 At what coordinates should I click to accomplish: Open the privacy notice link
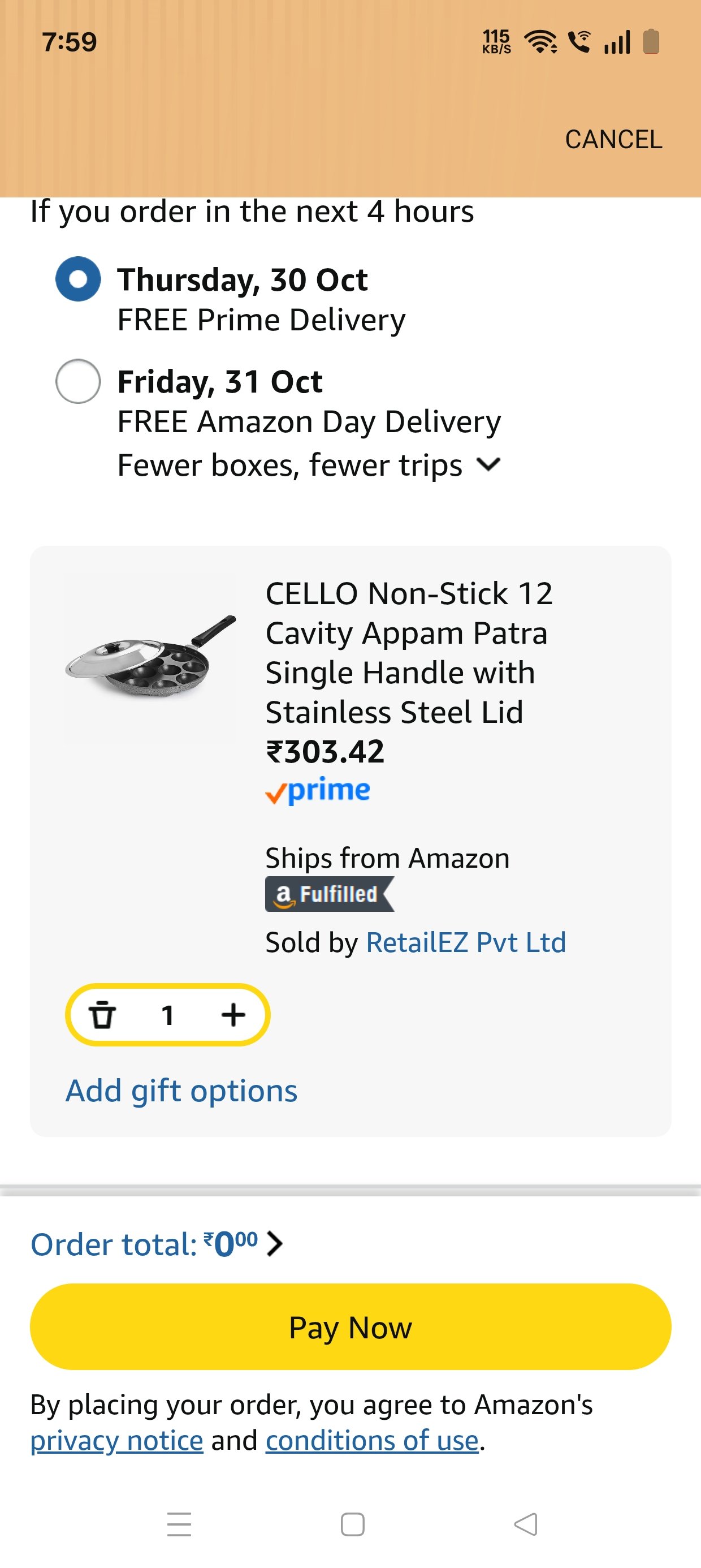pyautogui.click(x=117, y=1441)
